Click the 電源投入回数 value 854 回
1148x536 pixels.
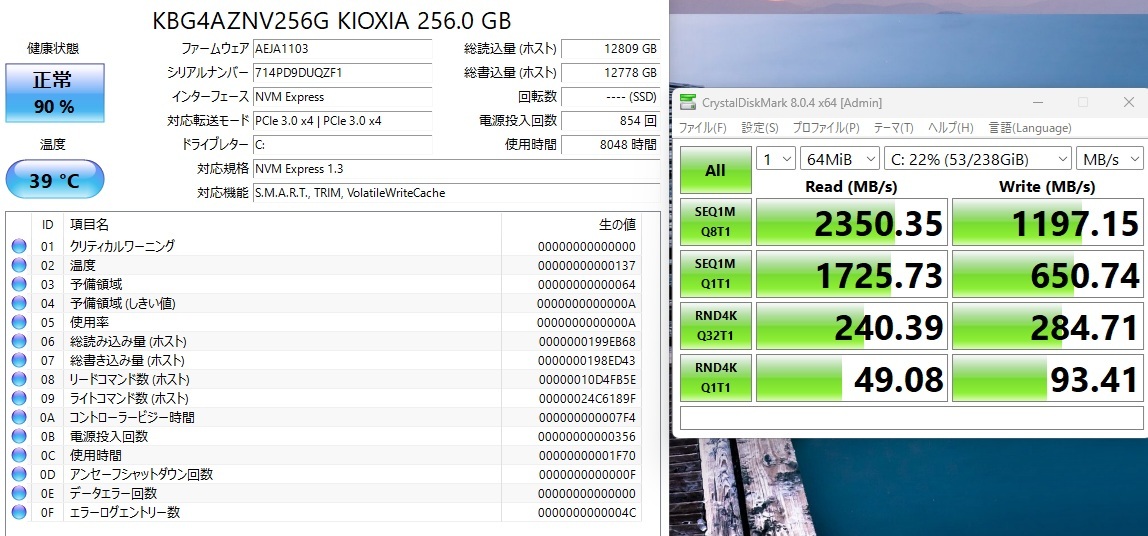[610, 121]
